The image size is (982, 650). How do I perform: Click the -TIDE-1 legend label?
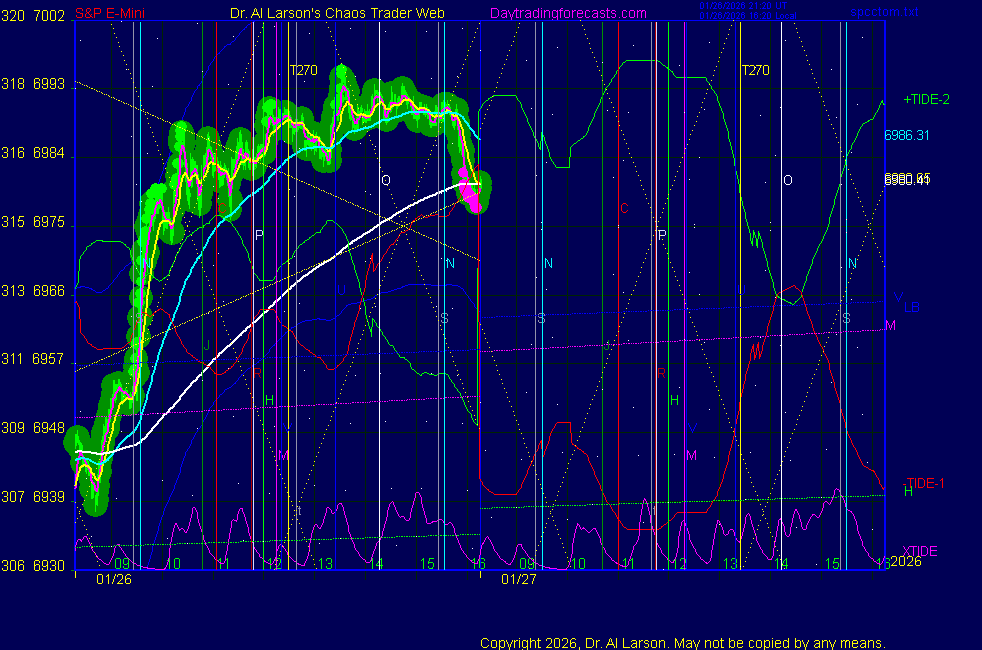(925, 483)
